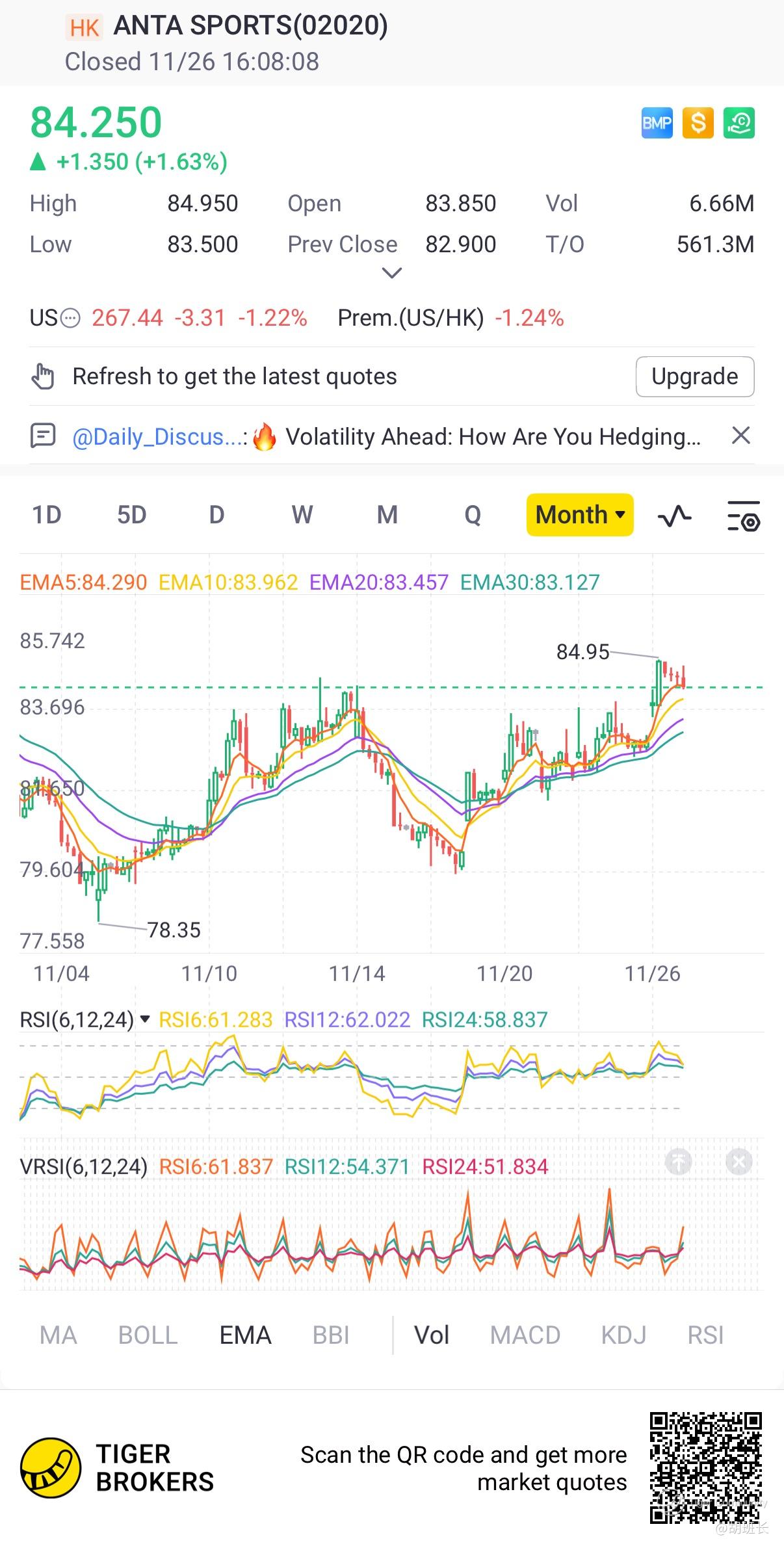This screenshot has height=1546, width=784.
Task: Enable the MA overlay indicator
Action: pyautogui.click(x=59, y=1335)
